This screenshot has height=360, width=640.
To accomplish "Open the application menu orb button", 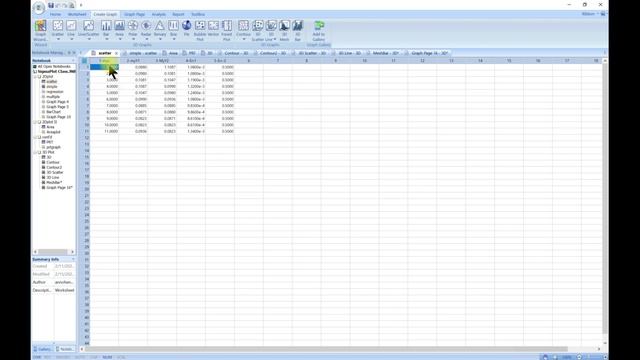I will pos(39,8).
